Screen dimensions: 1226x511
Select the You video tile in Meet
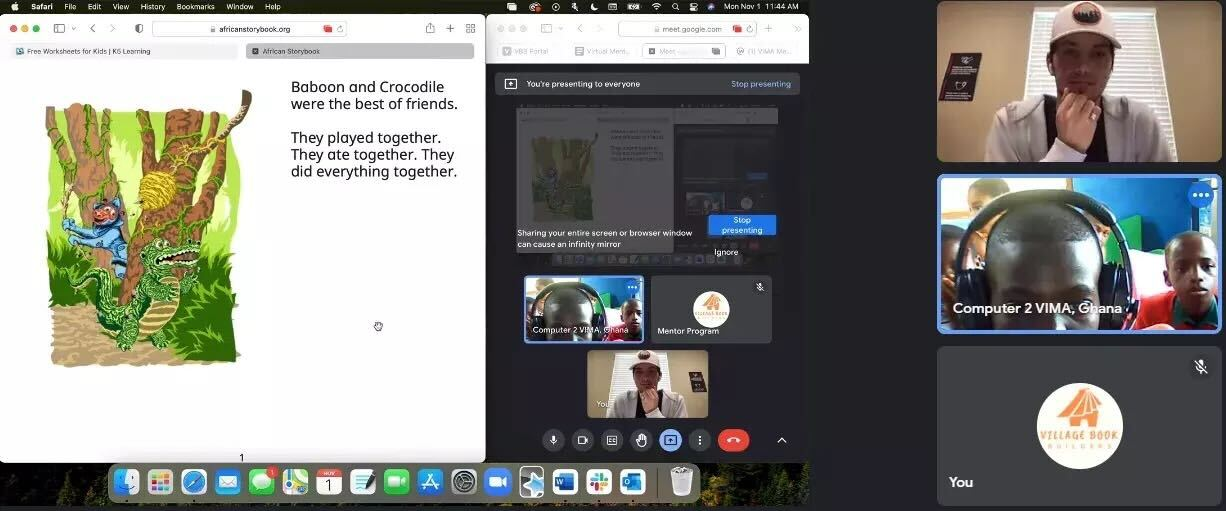(x=647, y=383)
